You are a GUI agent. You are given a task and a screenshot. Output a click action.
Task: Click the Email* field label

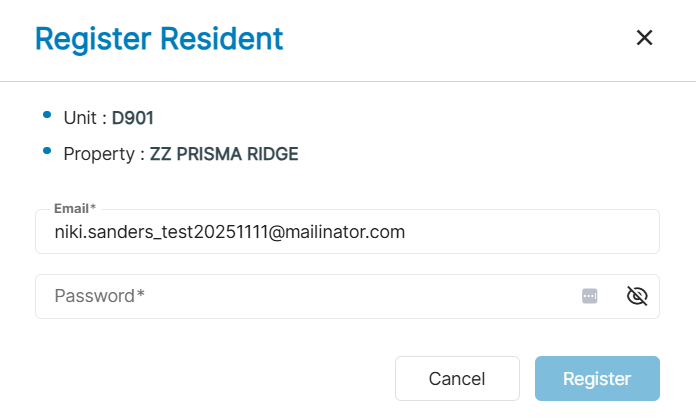click(x=75, y=208)
